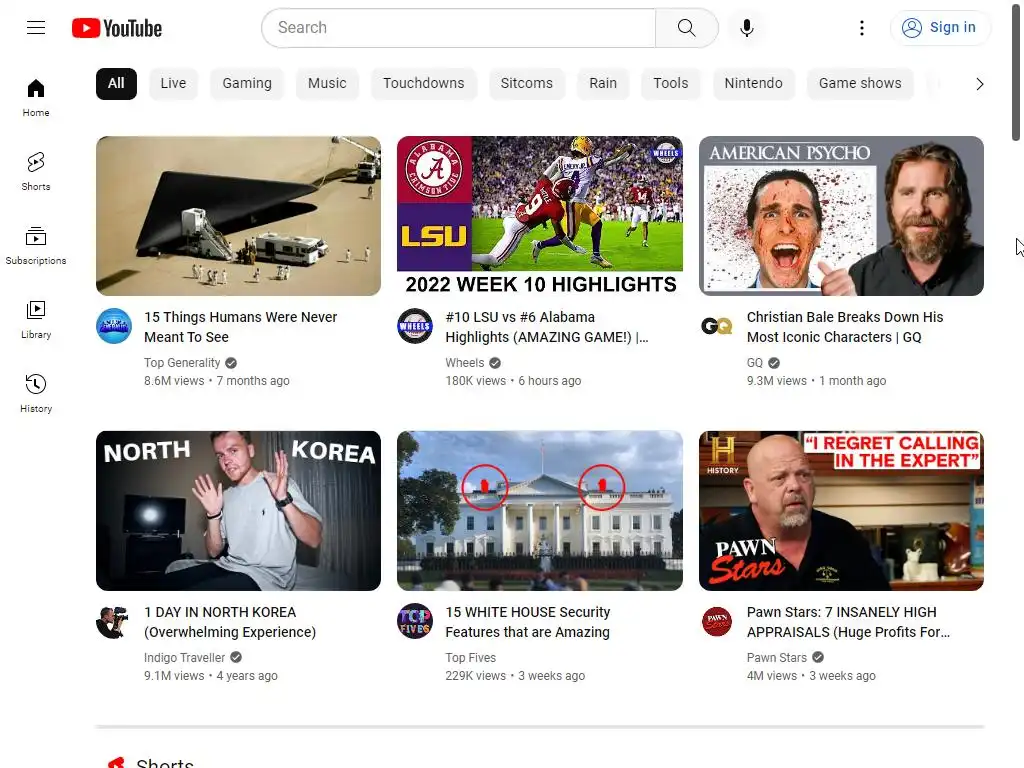Open the Indigo Traveller channel avatar
Viewport: 1024px width, 768px height.
coord(114,621)
